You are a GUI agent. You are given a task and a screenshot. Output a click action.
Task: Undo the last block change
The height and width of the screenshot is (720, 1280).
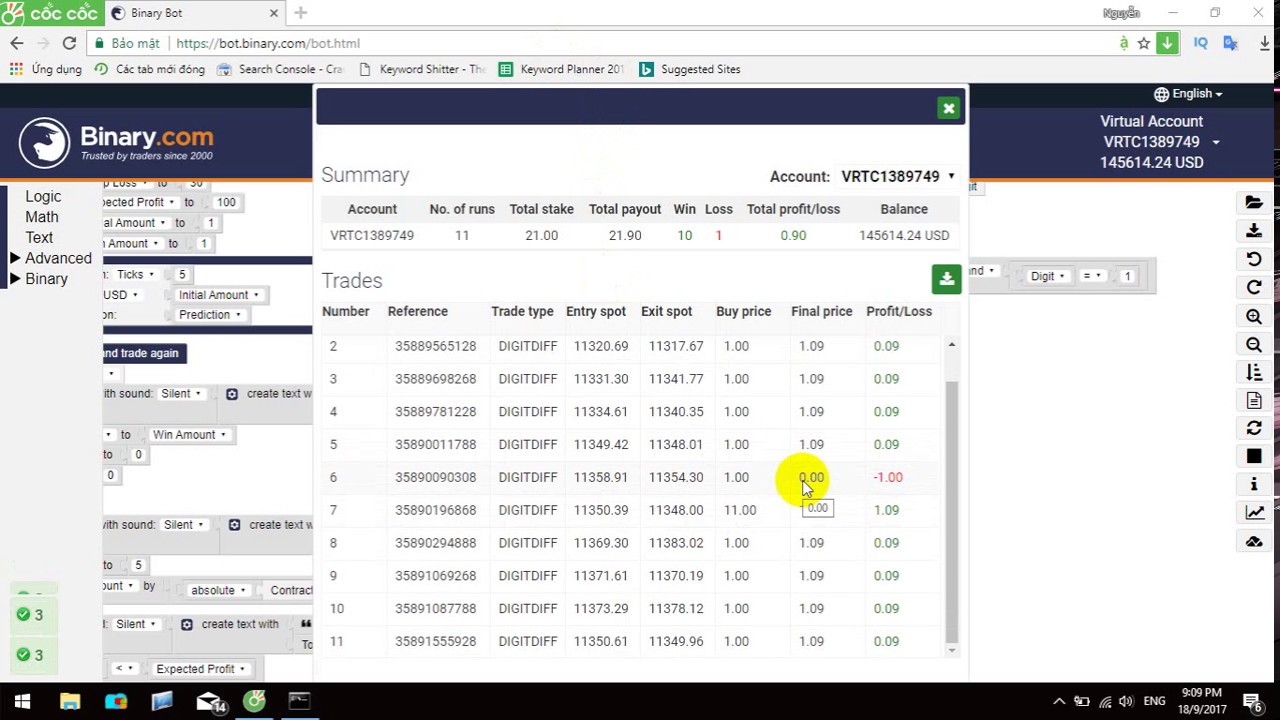[1254, 259]
